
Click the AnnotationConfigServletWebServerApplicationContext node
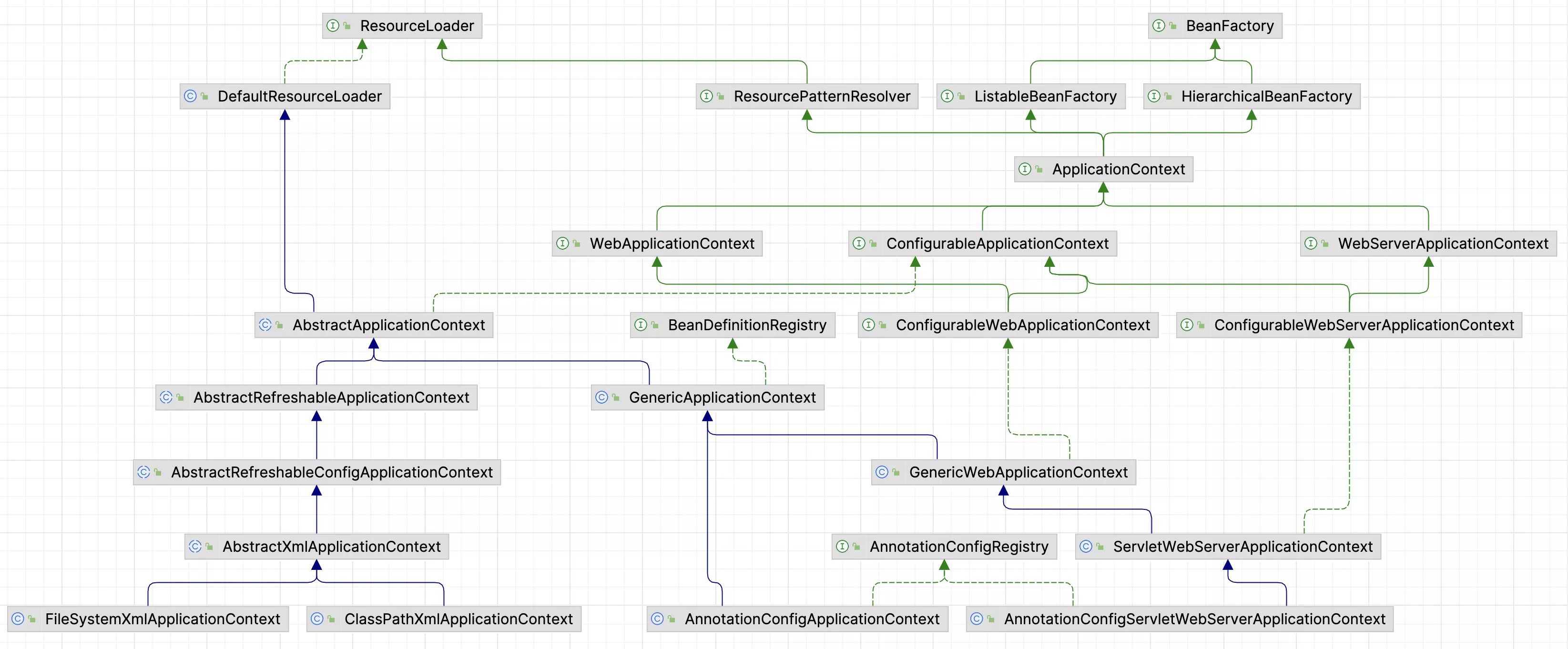coord(1180,619)
